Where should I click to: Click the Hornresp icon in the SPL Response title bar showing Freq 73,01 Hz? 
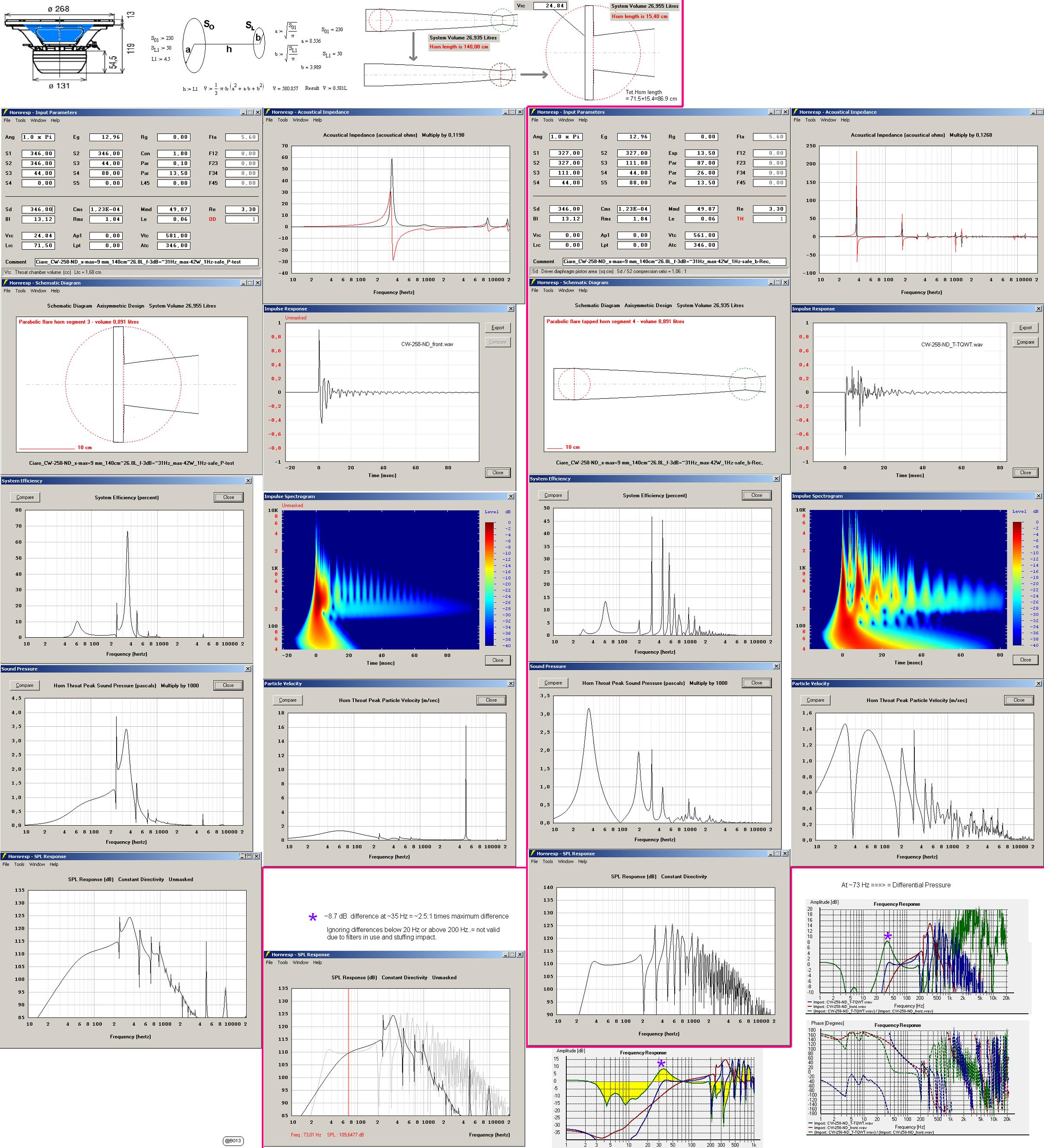coord(267,954)
